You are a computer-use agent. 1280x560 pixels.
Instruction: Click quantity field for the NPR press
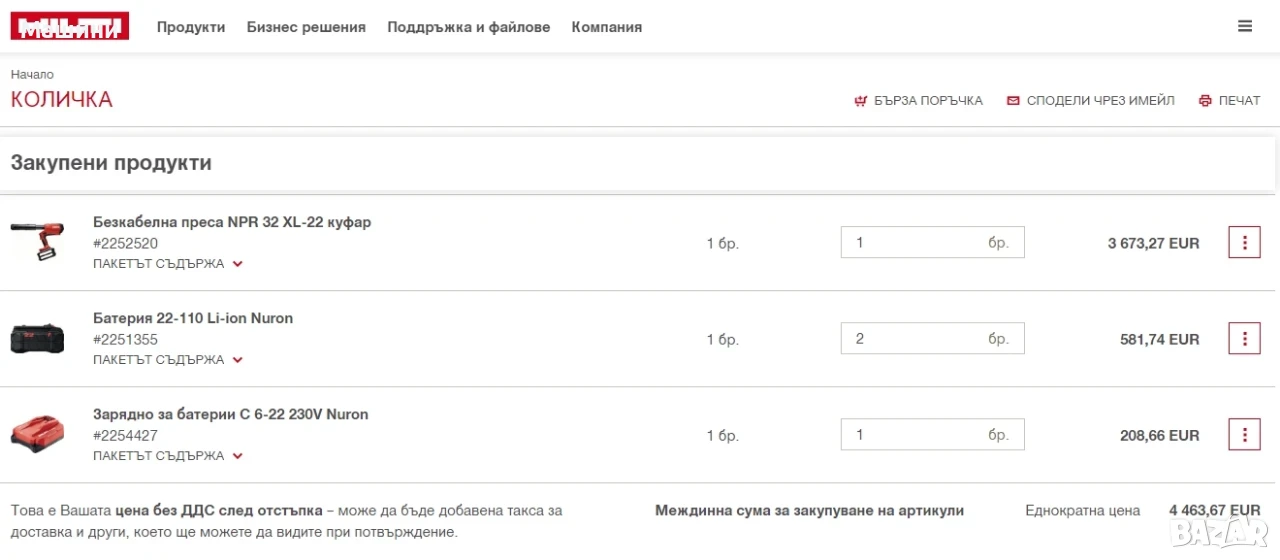point(932,243)
